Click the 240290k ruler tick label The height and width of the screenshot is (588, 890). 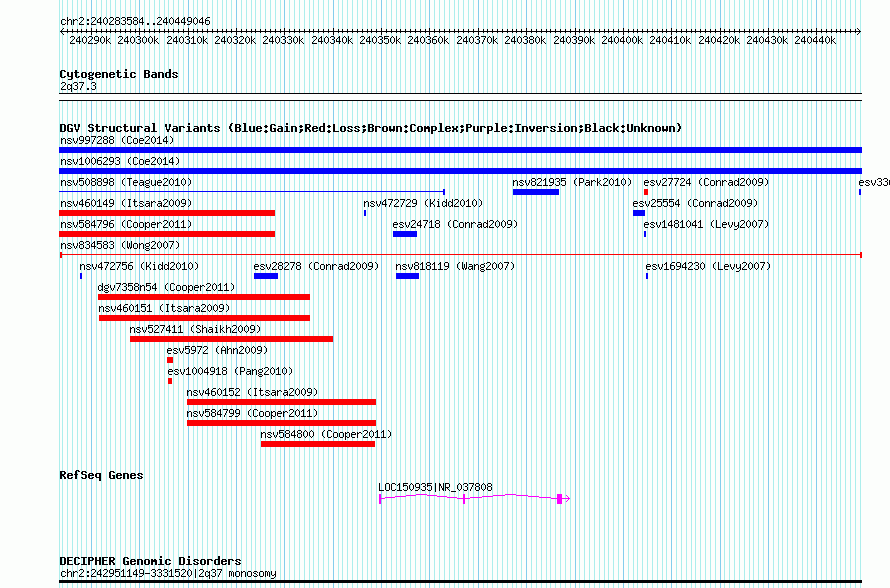(x=90, y=40)
